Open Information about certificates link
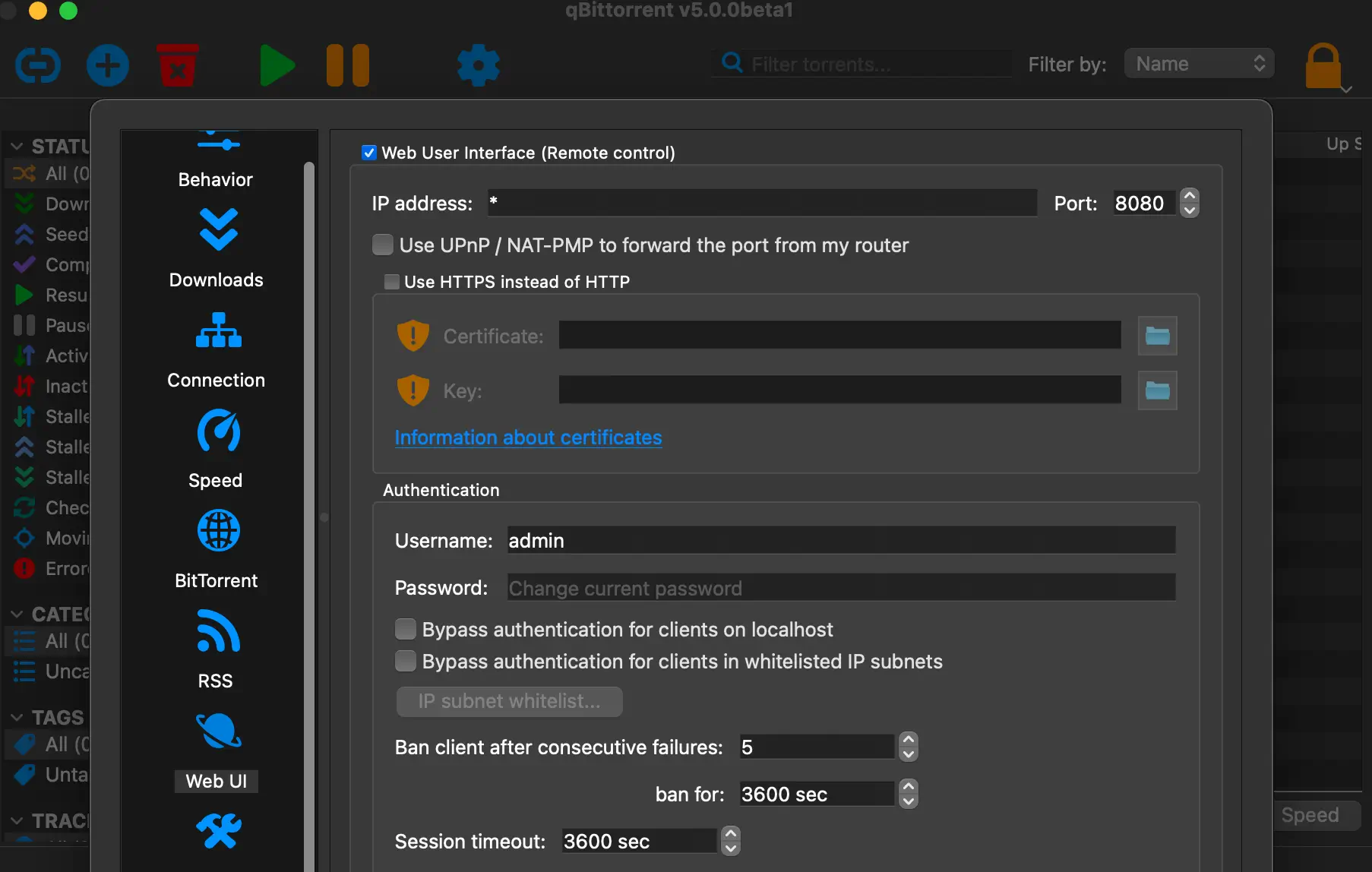The height and width of the screenshot is (872, 1372). (x=528, y=438)
